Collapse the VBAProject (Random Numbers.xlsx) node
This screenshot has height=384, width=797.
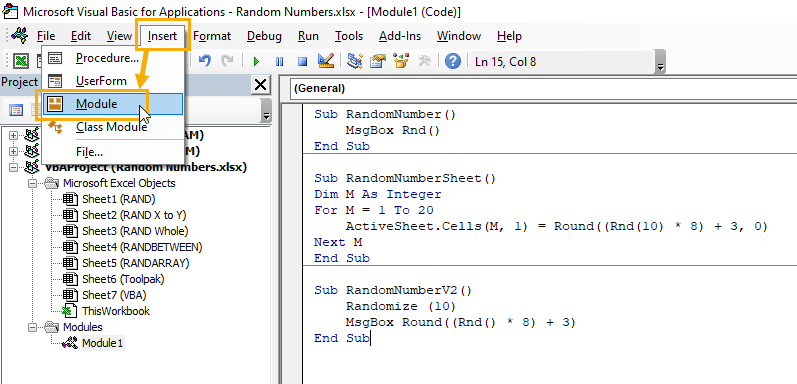pos(13,167)
